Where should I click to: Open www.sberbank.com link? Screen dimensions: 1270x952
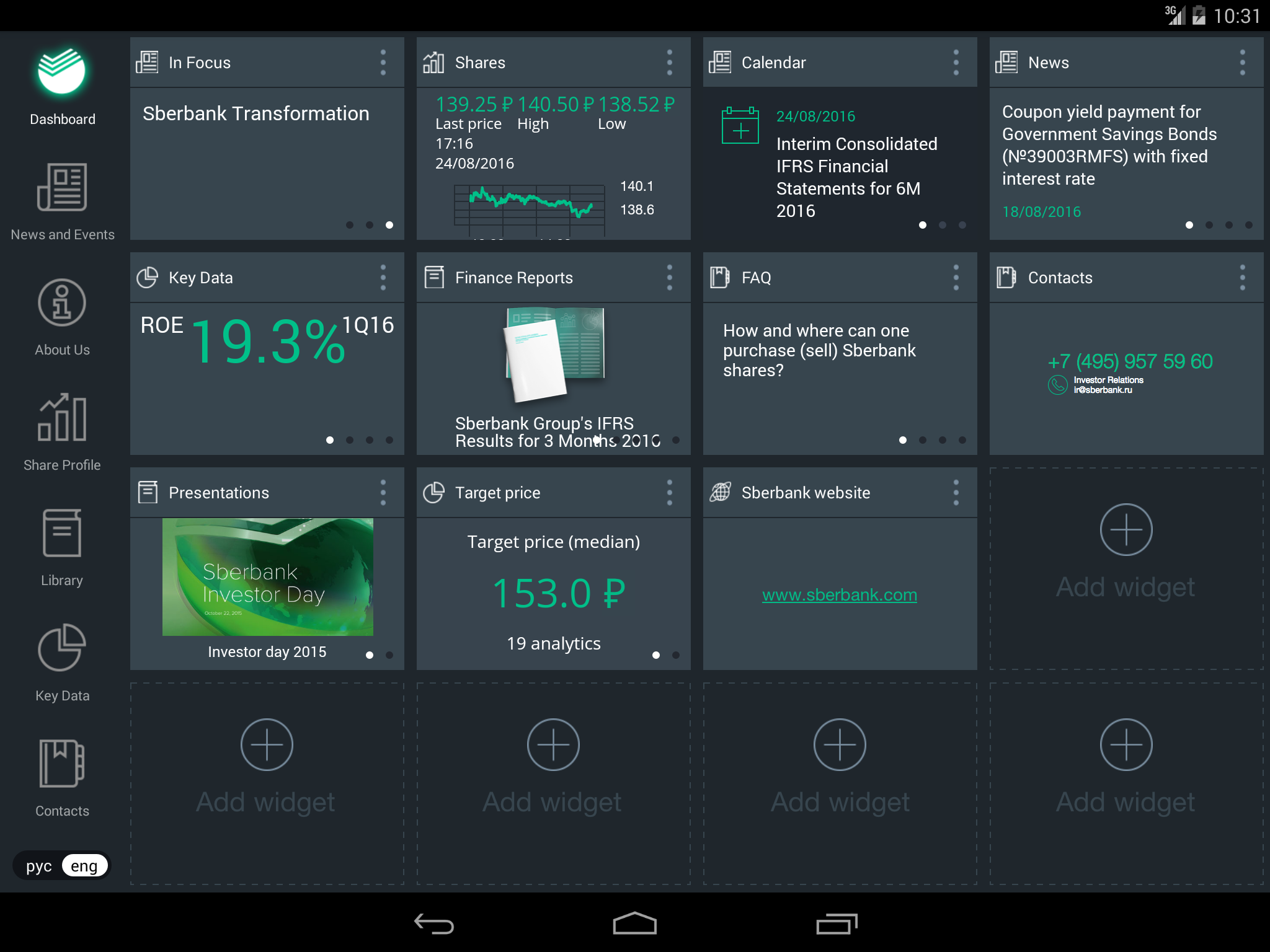pyautogui.click(x=839, y=595)
